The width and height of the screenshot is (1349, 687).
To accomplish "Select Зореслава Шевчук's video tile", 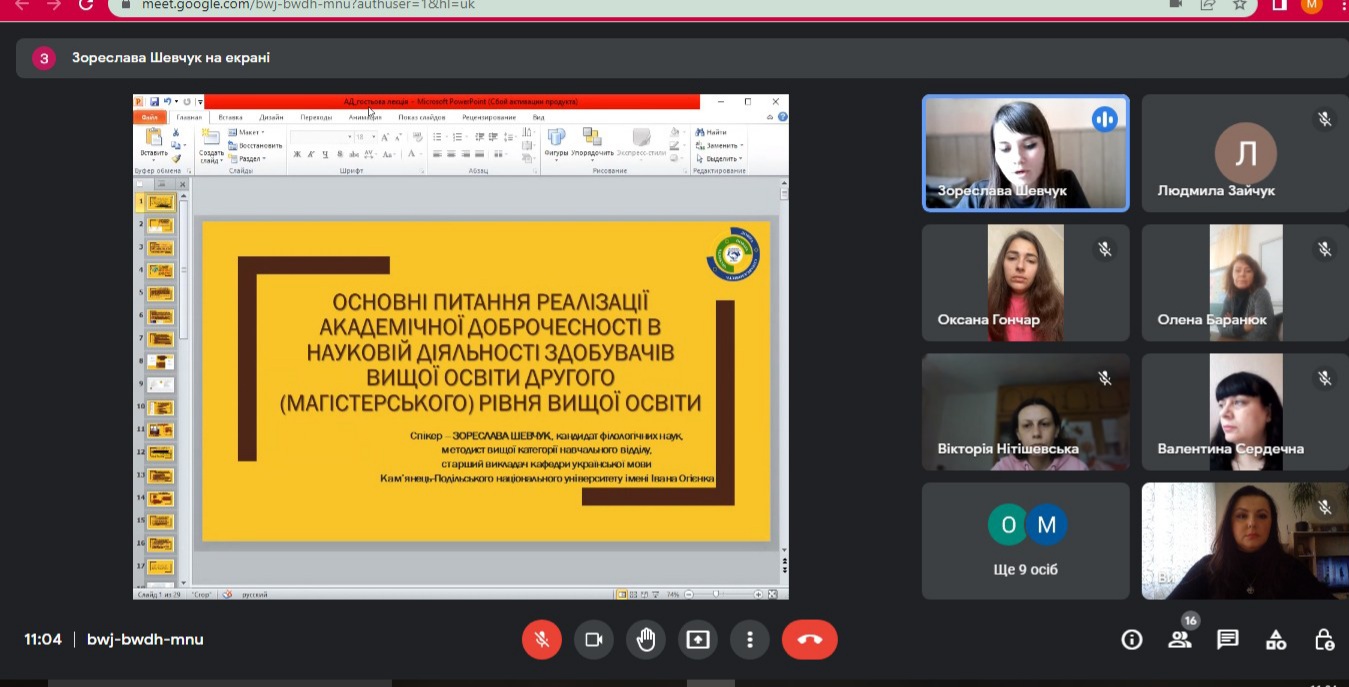I will click(1025, 153).
